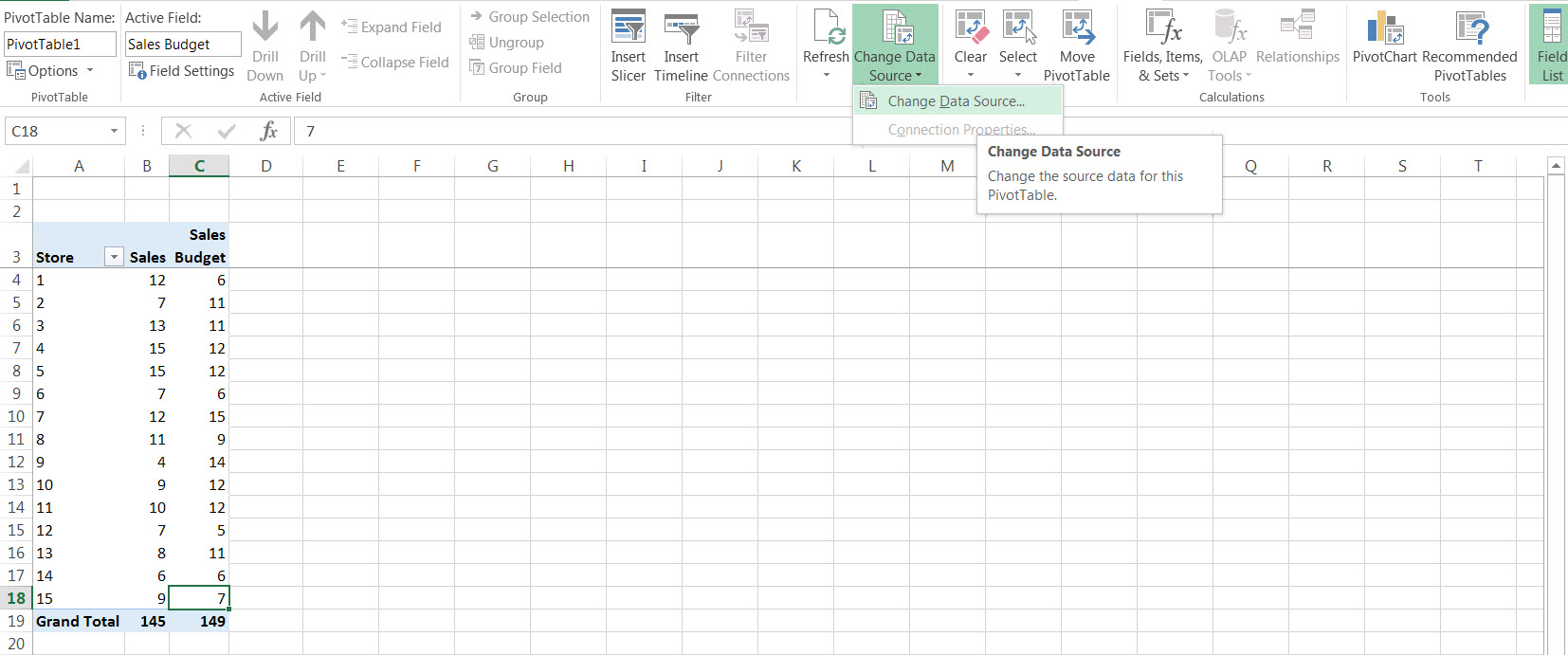Screen dimensions: 1568x655
Task: Expand the Name Box dropdown arrow
Action: (114, 131)
